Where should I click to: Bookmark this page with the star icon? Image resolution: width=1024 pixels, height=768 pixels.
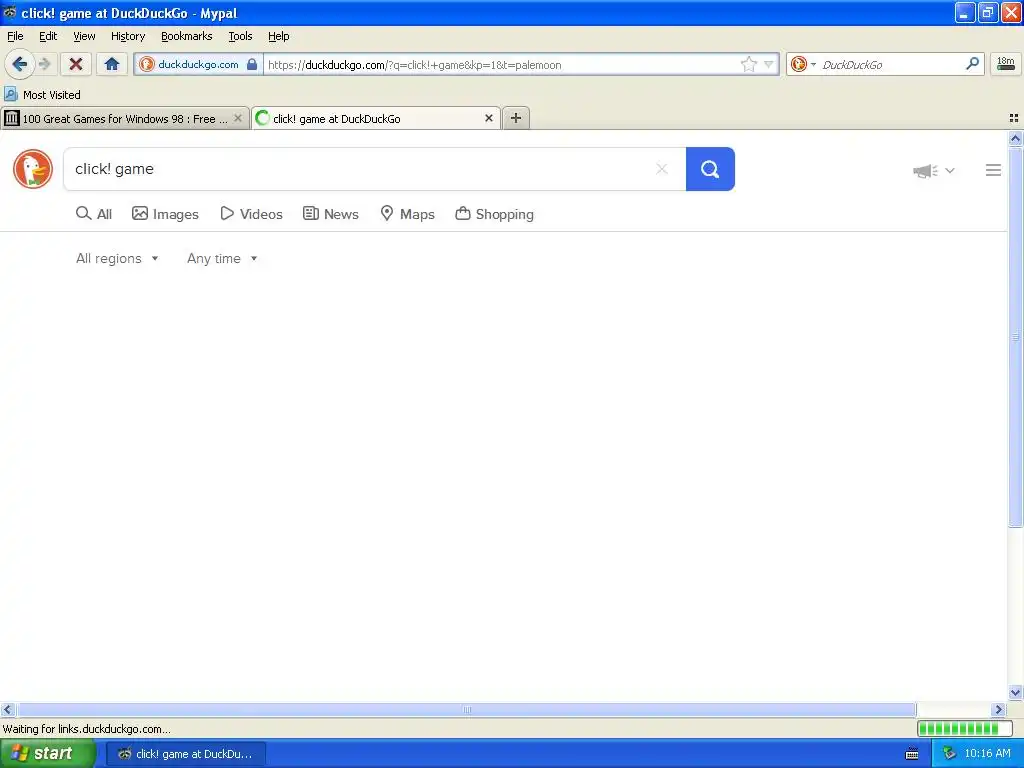(748, 64)
